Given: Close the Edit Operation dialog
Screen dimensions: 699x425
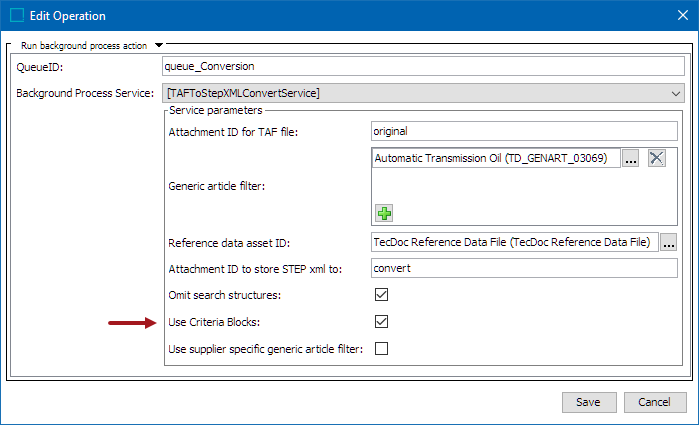Looking at the screenshot, I should pos(683,15).
